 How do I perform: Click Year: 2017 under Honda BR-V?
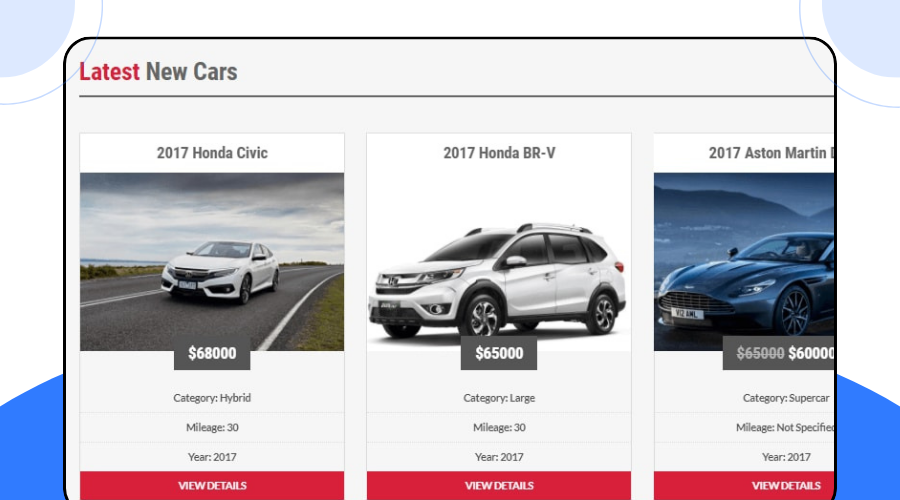pos(499,458)
